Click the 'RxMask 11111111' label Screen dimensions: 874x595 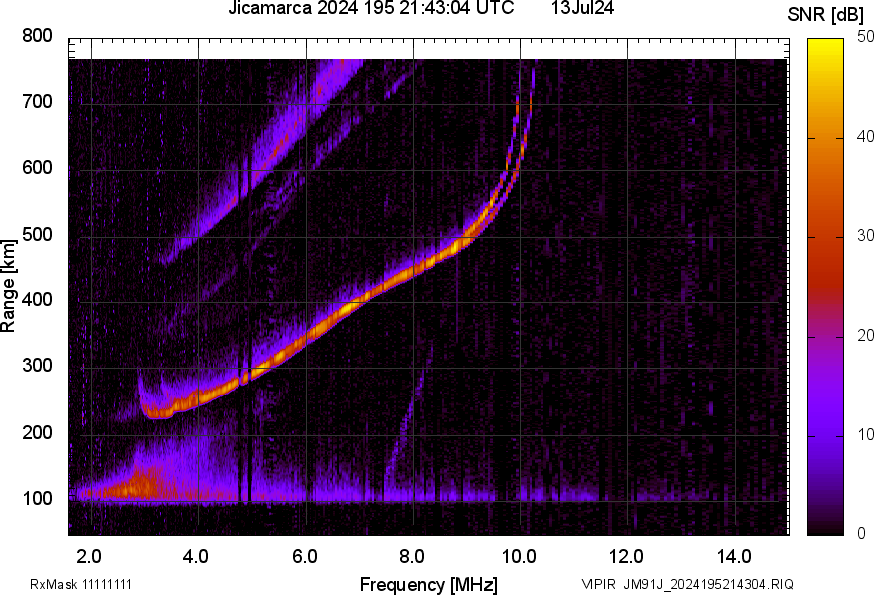(x=81, y=584)
